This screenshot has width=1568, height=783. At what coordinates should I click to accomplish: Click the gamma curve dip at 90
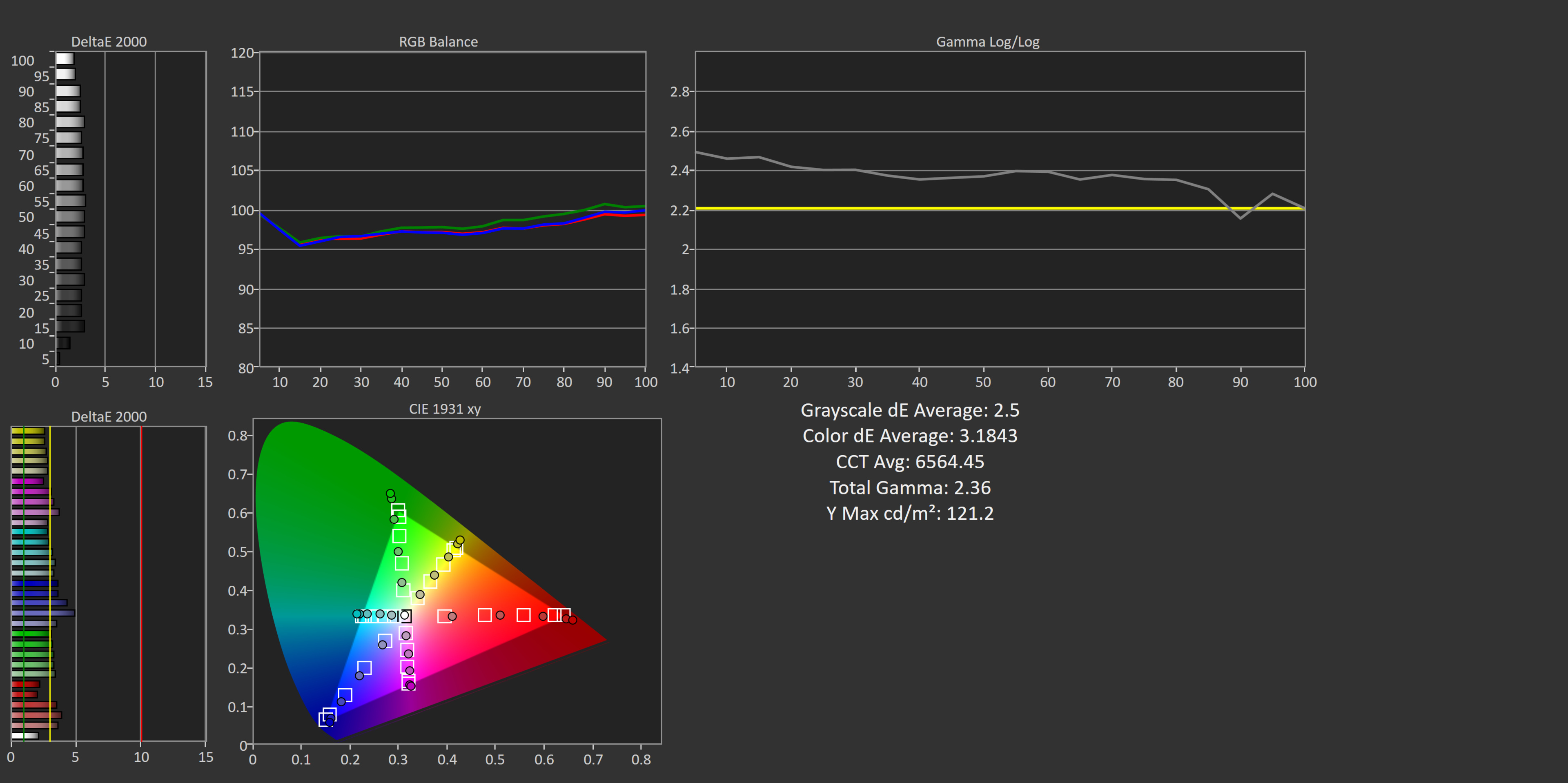[1240, 218]
